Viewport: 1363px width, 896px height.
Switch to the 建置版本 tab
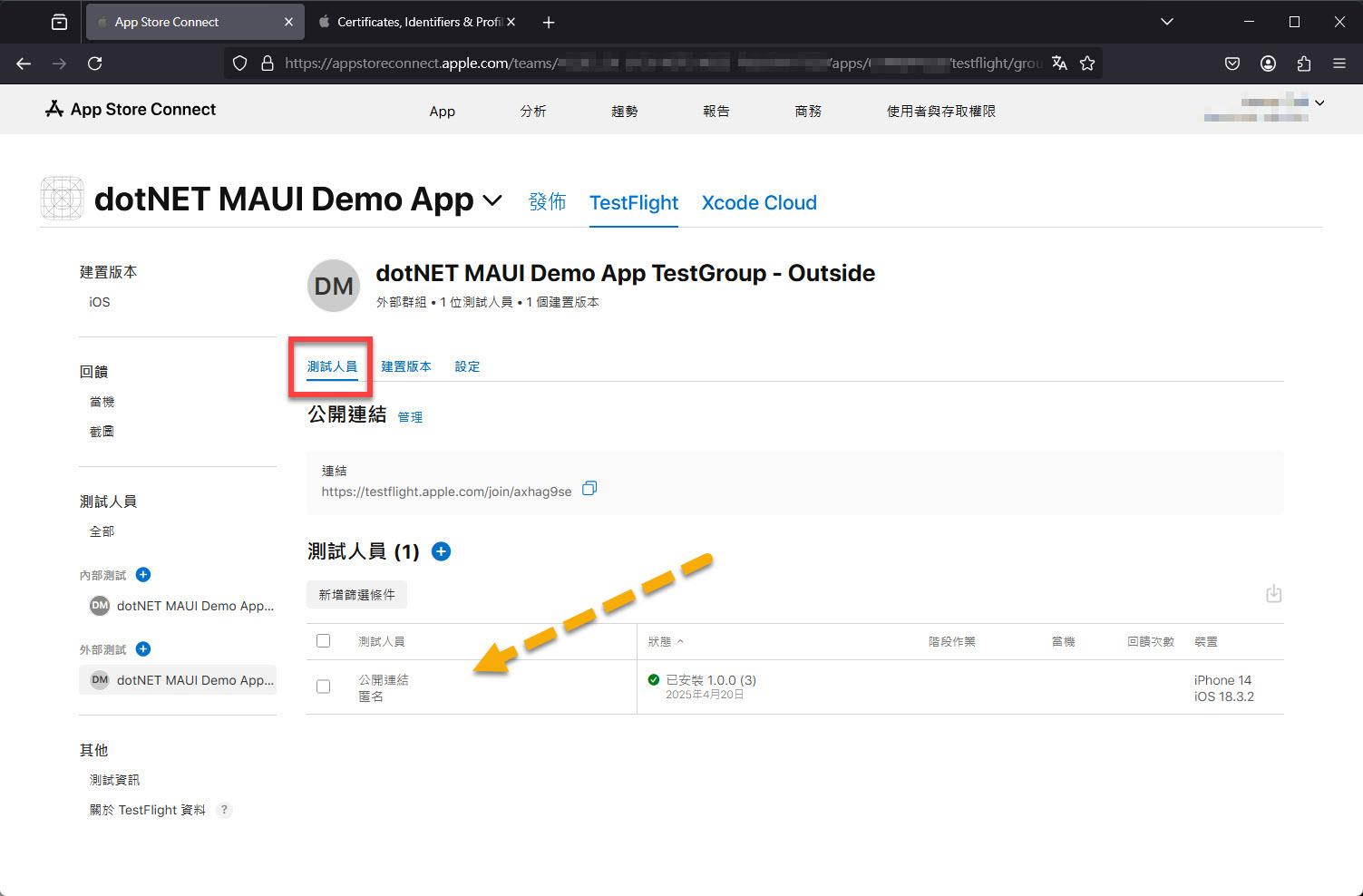tap(406, 366)
